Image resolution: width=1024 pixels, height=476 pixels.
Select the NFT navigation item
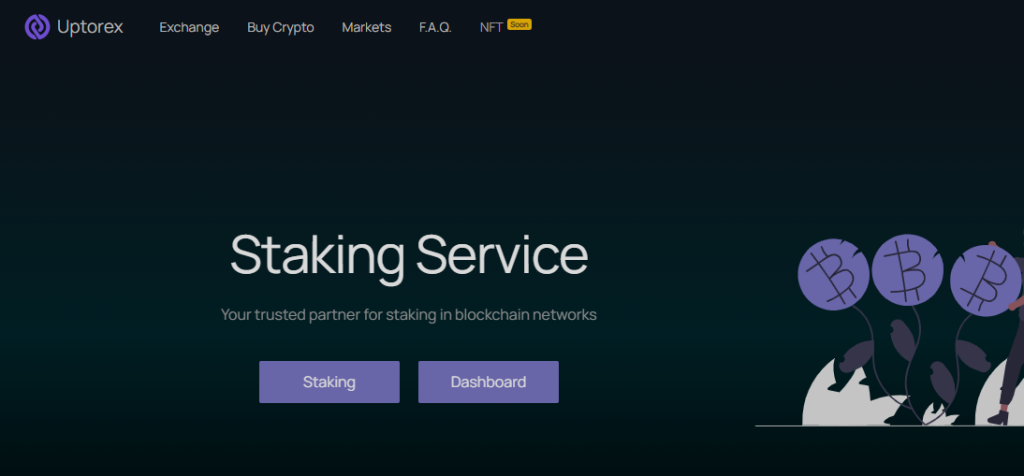click(x=491, y=27)
